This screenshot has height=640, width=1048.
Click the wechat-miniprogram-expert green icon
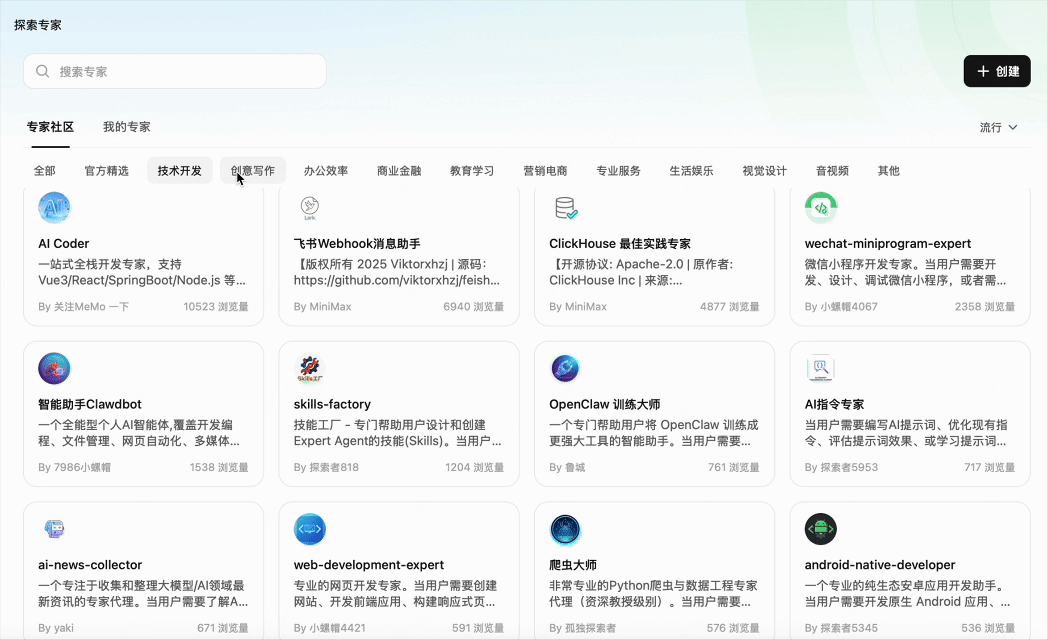(821, 208)
